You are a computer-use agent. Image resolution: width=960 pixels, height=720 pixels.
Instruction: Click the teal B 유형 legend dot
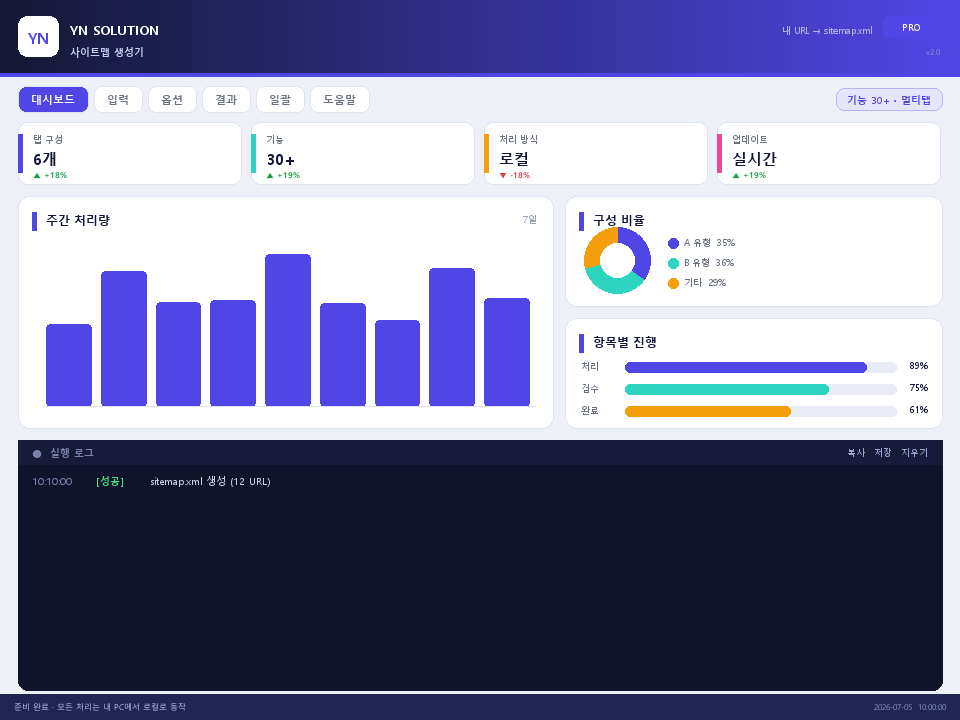coord(673,263)
